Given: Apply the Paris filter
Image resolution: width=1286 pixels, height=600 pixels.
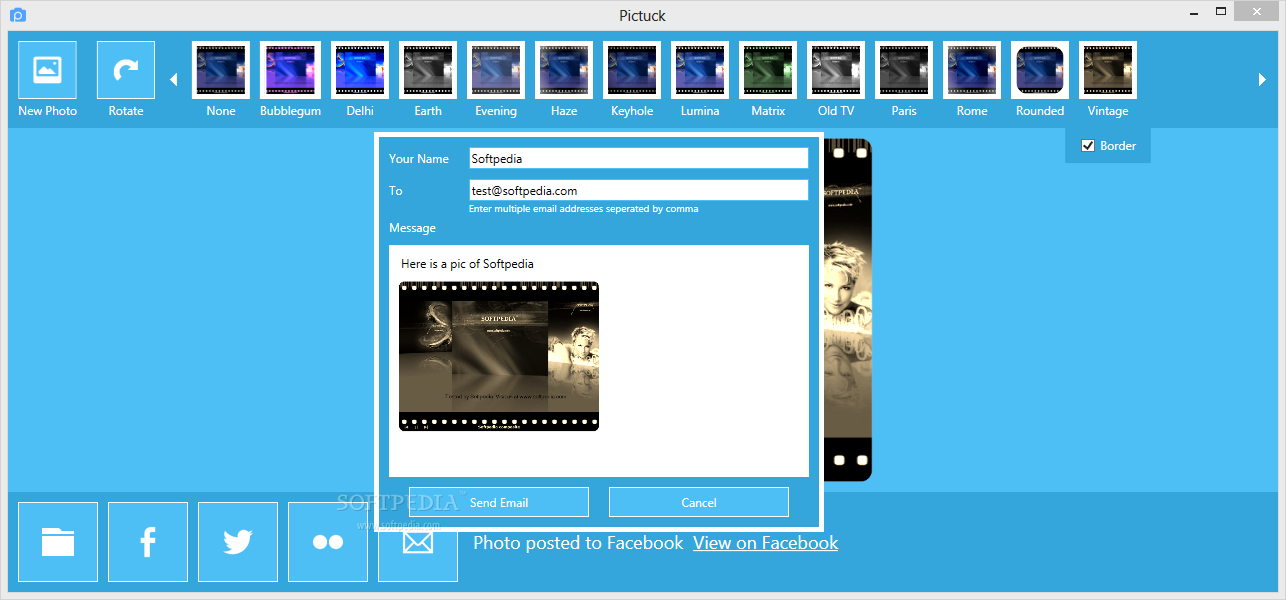Looking at the screenshot, I should [x=904, y=70].
